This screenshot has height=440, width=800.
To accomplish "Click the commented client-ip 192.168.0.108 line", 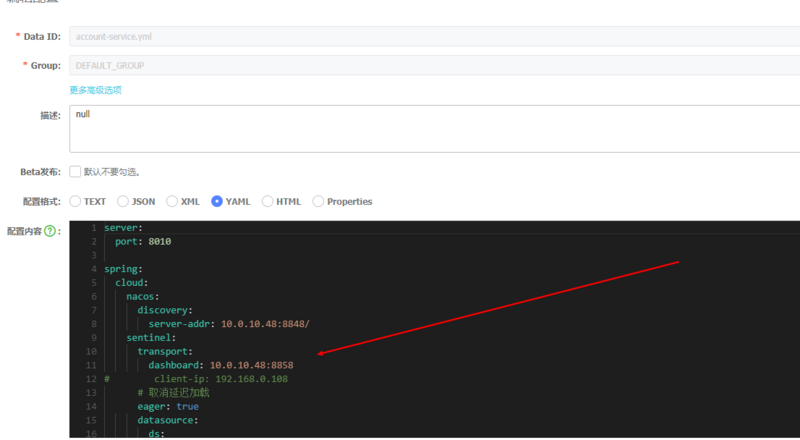I will click(x=196, y=379).
